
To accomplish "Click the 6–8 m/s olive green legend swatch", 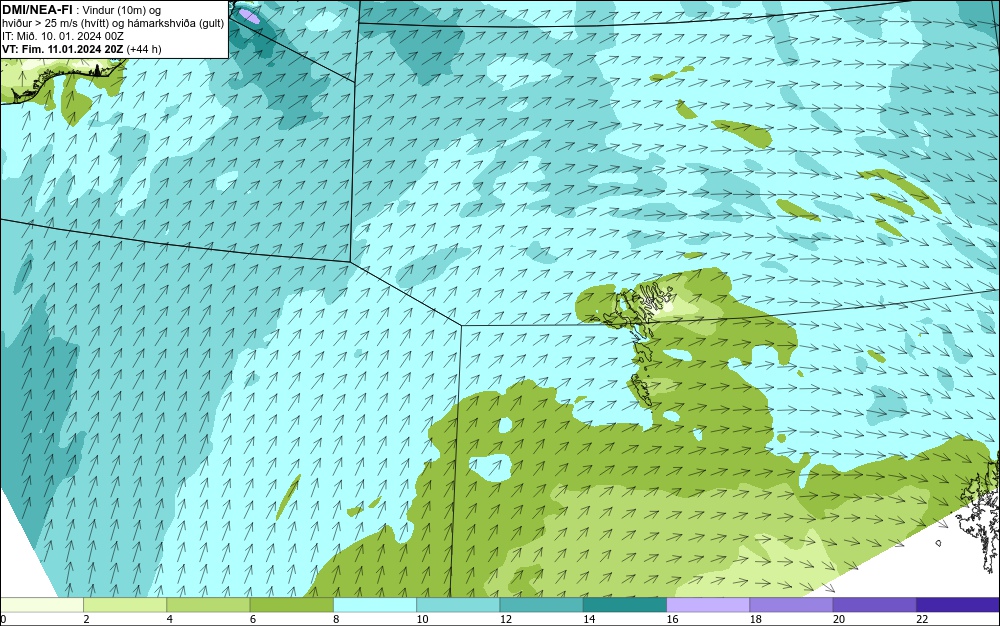I will (291, 604).
